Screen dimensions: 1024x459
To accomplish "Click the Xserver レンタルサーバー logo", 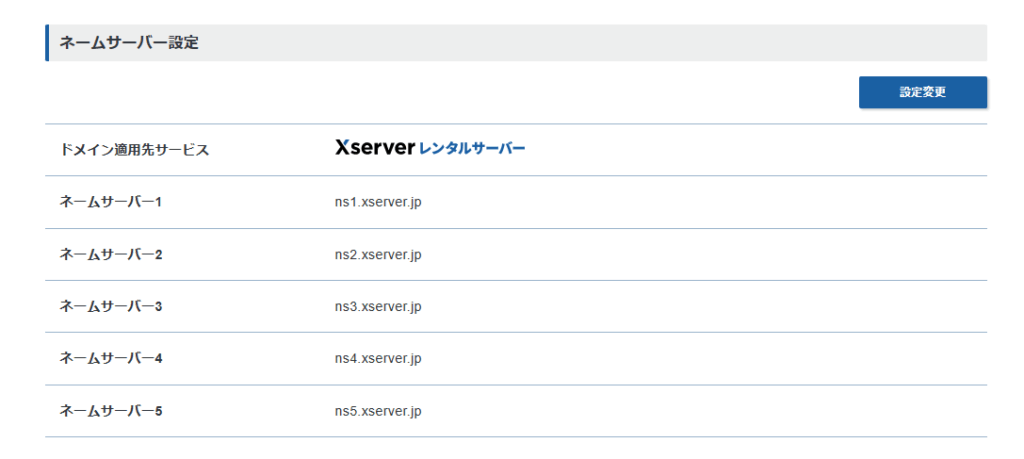I will tap(430, 148).
